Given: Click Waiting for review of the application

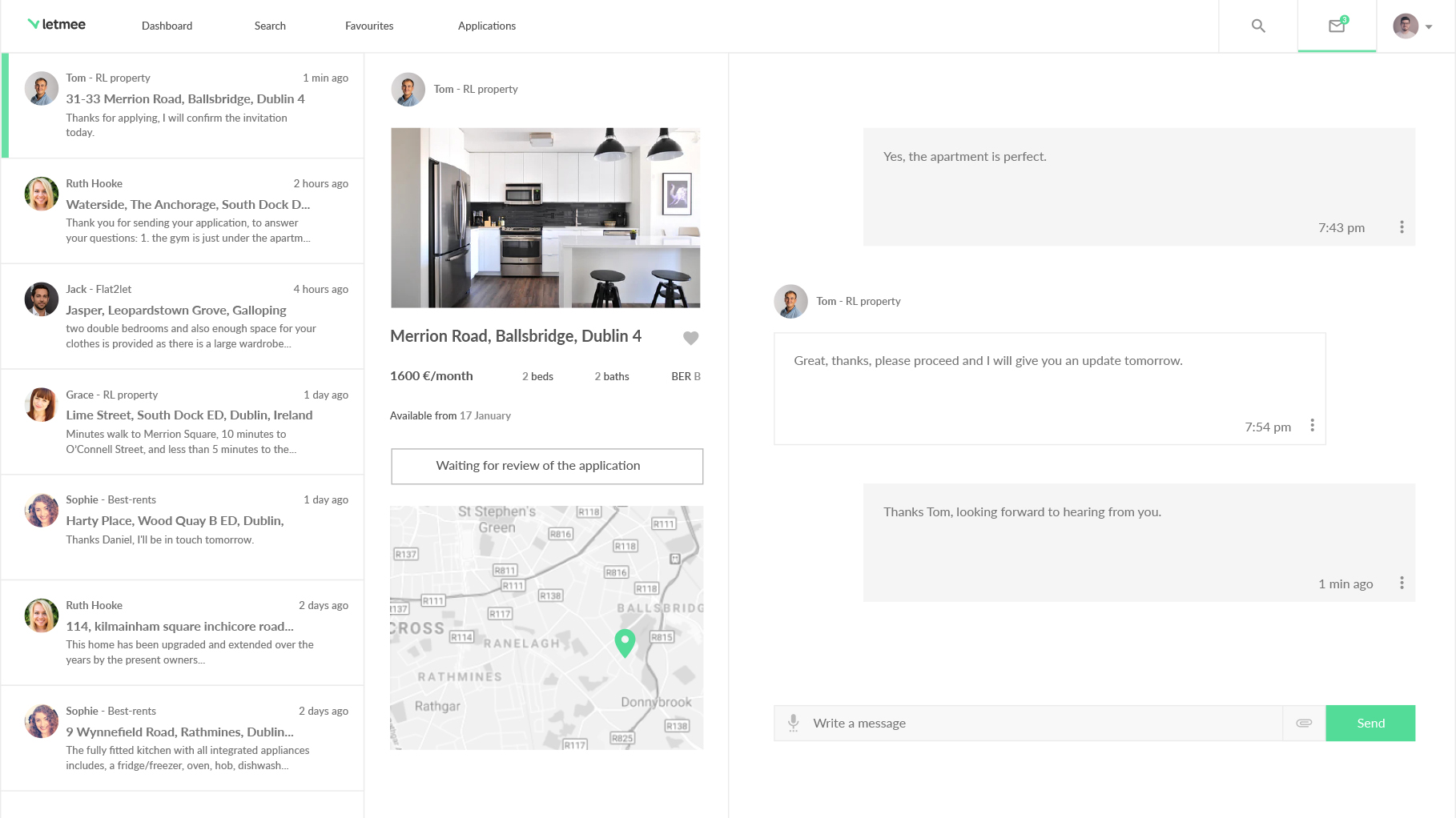Looking at the screenshot, I should [547, 466].
